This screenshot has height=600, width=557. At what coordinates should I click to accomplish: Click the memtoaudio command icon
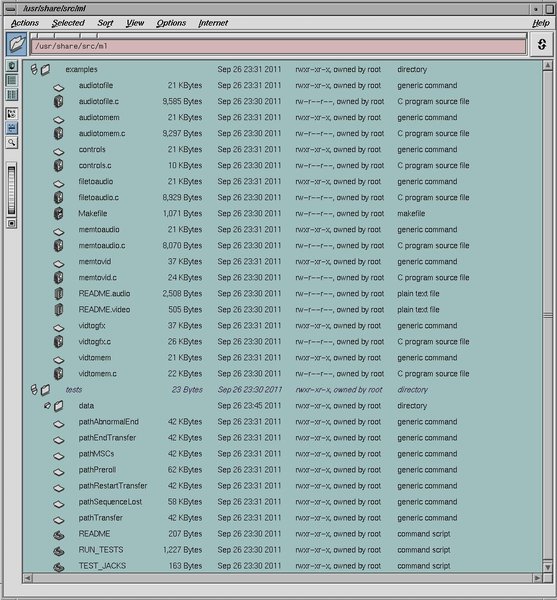click(59, 232)
